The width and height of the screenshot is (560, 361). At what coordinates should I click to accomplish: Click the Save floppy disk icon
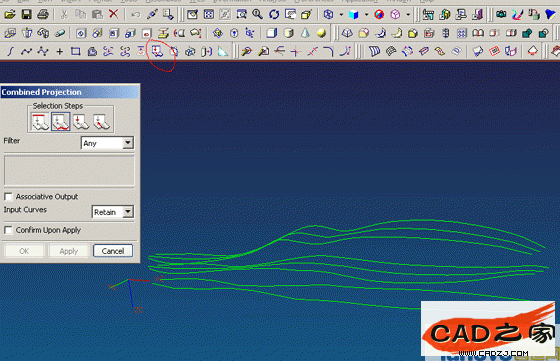point(26,15)
